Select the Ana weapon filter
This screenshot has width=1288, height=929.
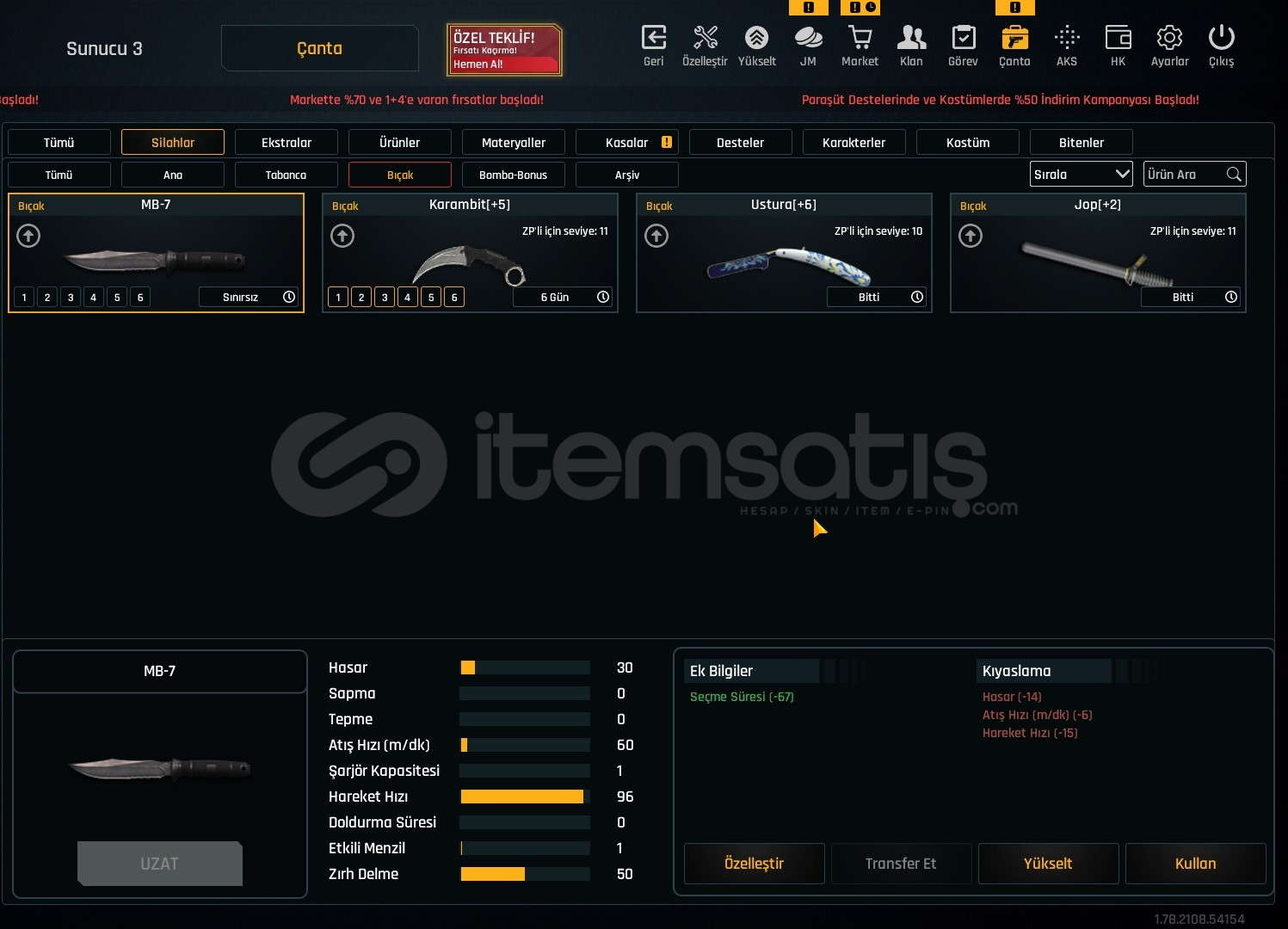coord(173,175)
